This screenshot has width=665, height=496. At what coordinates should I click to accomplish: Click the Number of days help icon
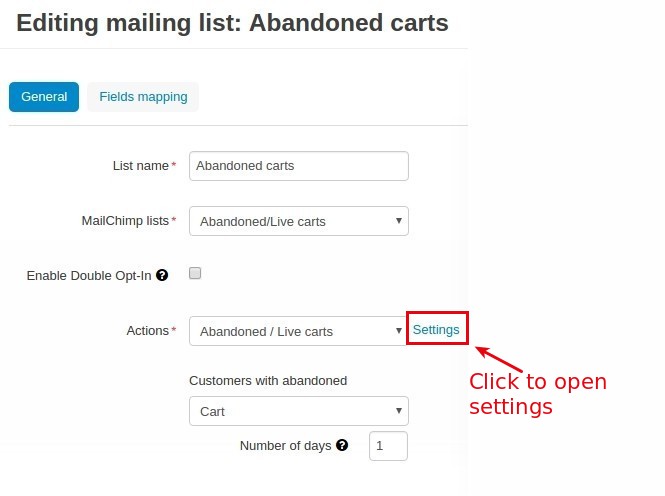click(x=342, y=445)
